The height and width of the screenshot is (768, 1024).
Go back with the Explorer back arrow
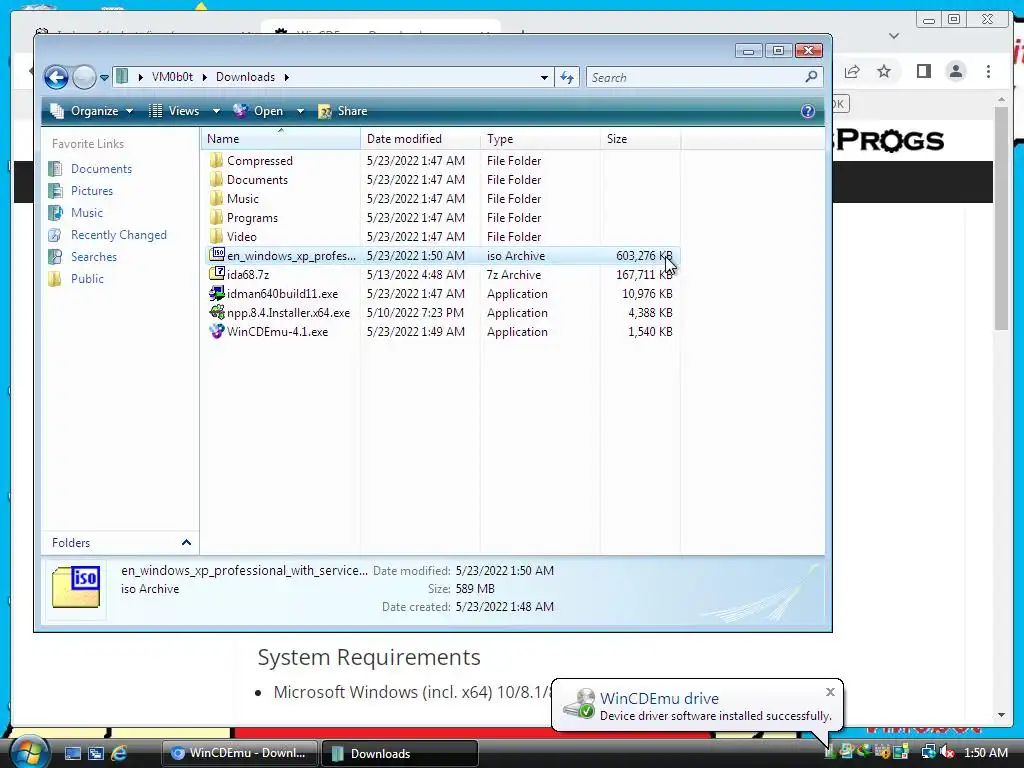tap(56, 78)
